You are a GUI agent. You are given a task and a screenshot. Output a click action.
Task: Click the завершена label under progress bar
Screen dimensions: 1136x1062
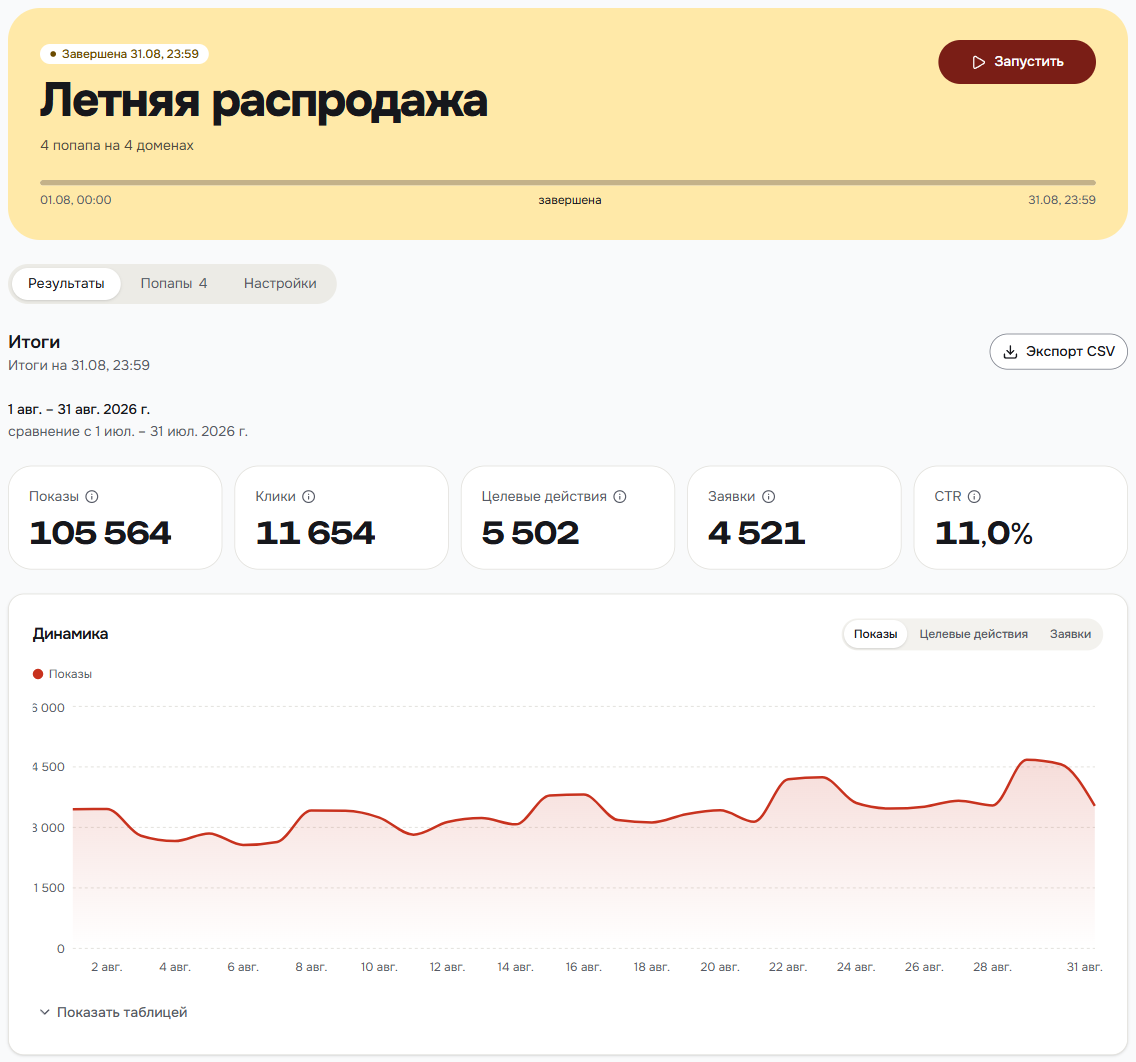coord(569,201)
